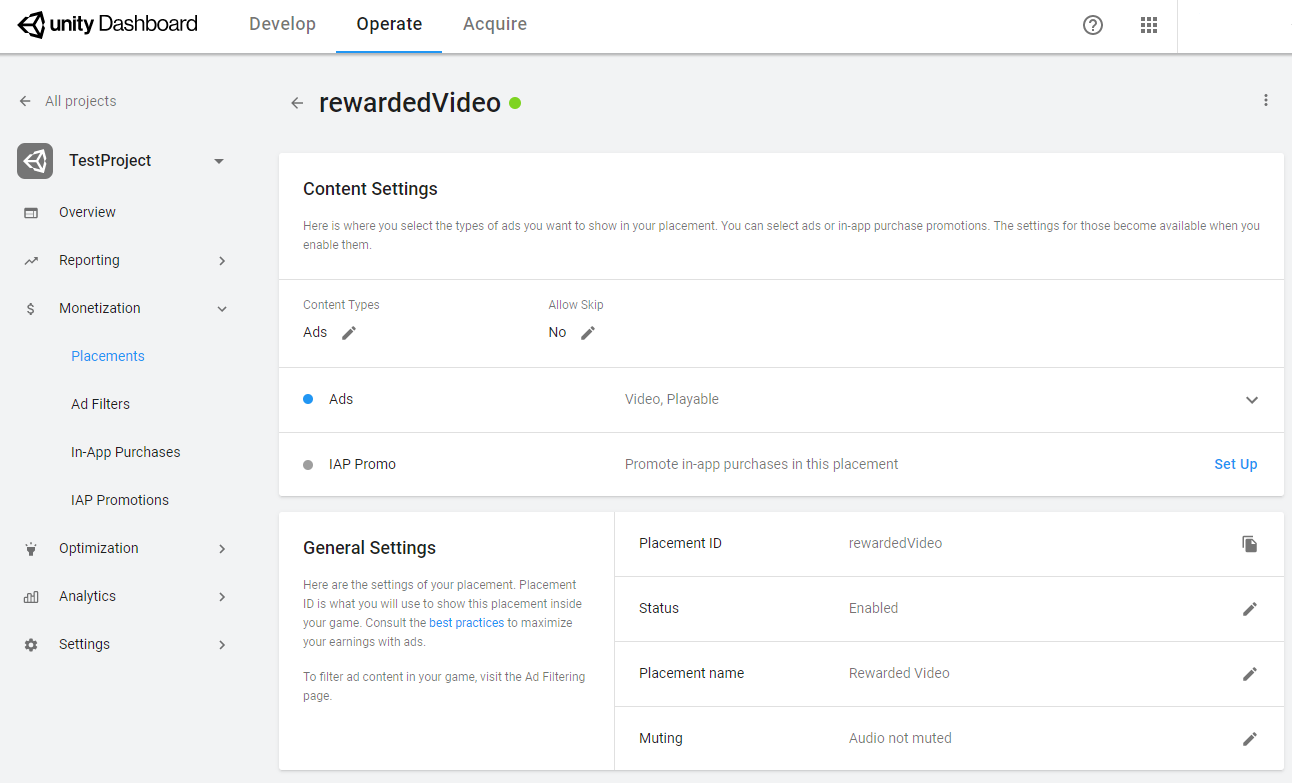
Task: Click the Reporting trend icon
Action: (31, 261)
